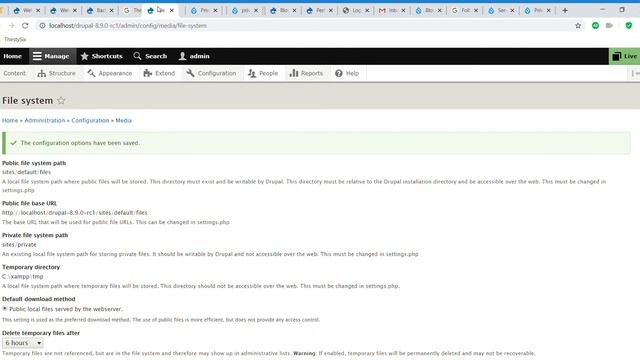Click the 'Temporary directory' label
The width and height of the screenshot is (640, 360).
(x=31, y=267)
